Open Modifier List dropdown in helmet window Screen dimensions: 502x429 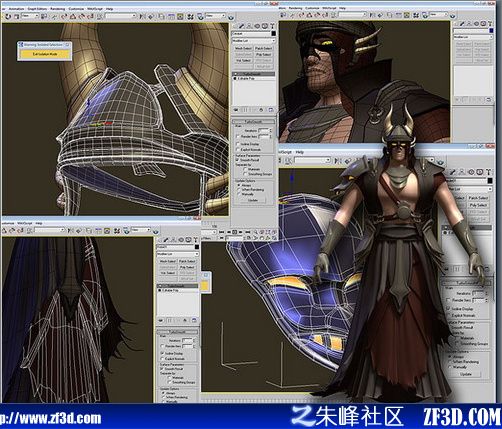pos(254,41)
